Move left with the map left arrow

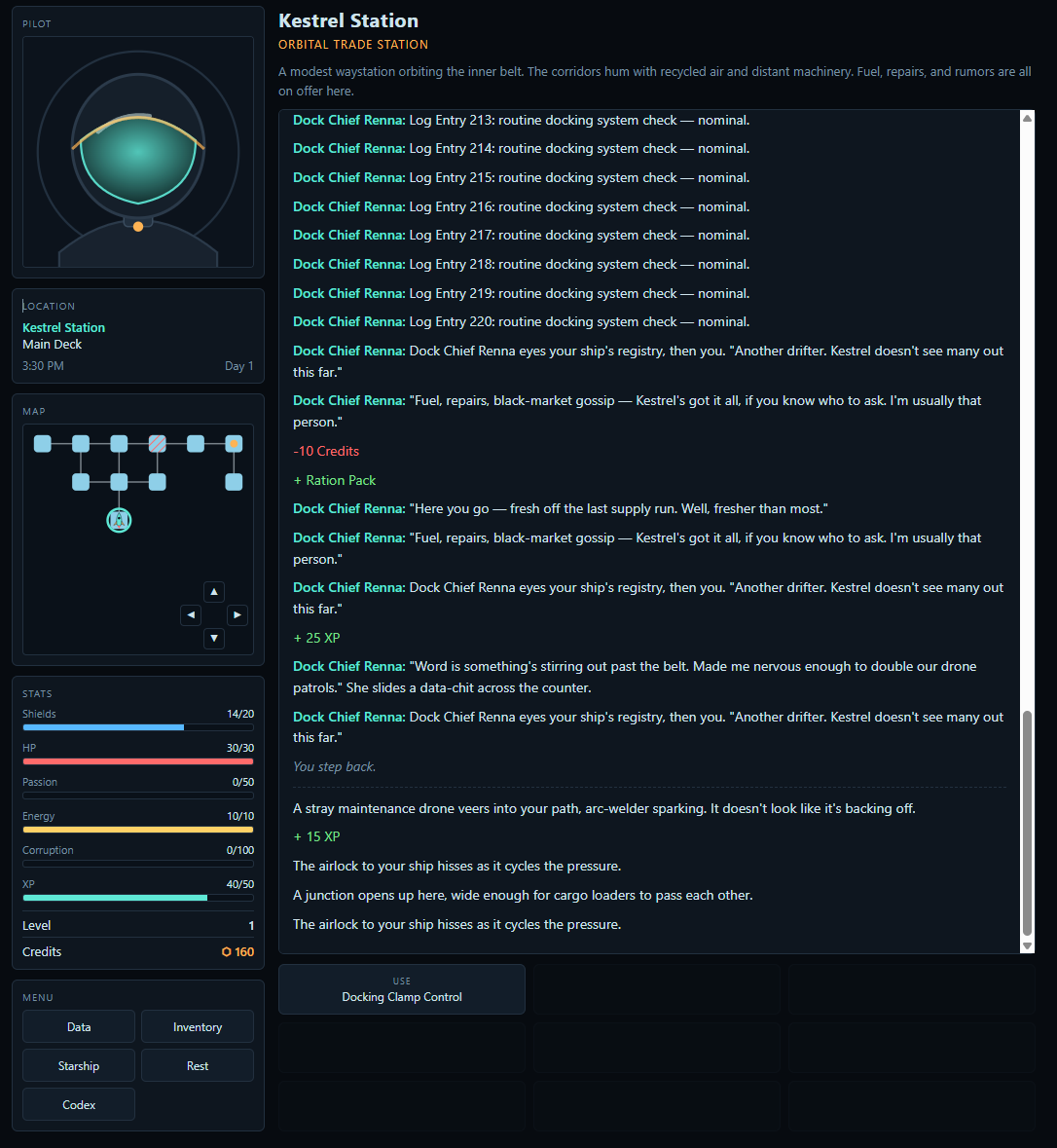click(x=191, y=615)
